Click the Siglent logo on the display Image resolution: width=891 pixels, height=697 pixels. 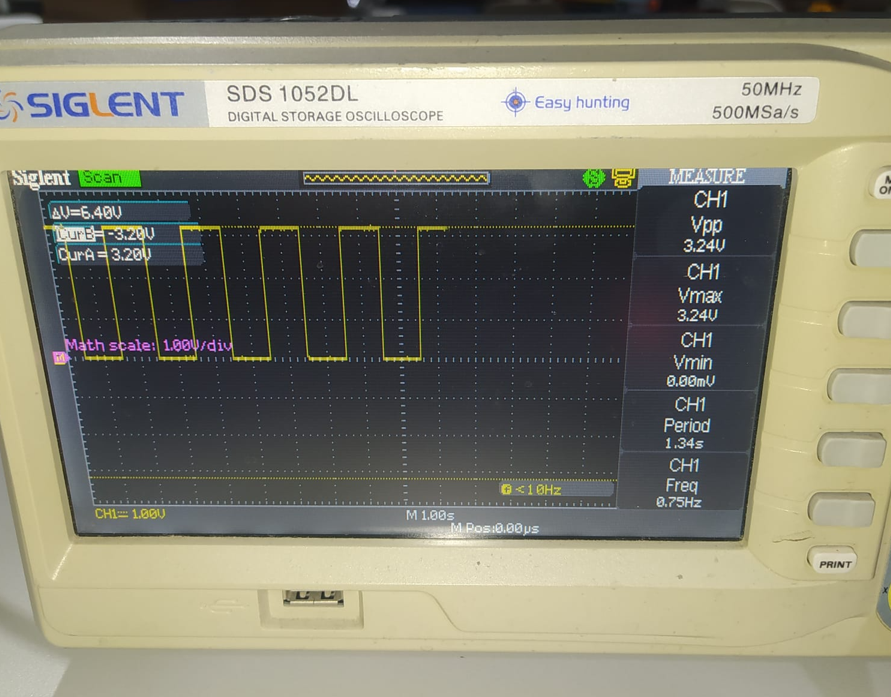point(41,175)
